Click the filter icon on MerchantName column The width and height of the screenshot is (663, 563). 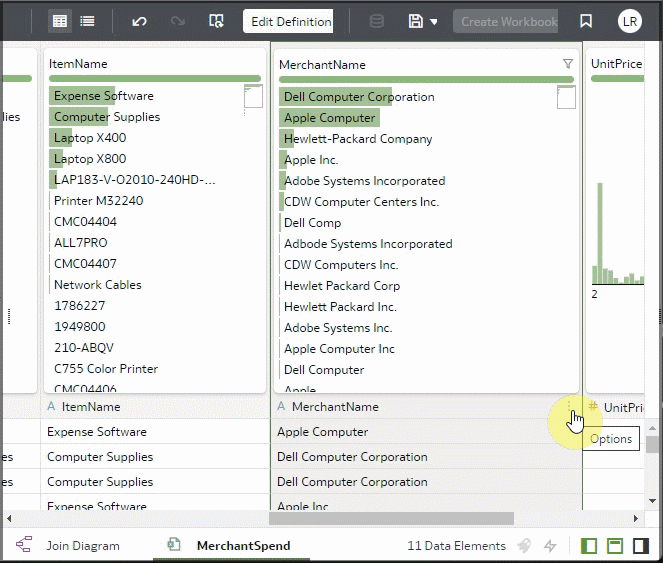568,64
